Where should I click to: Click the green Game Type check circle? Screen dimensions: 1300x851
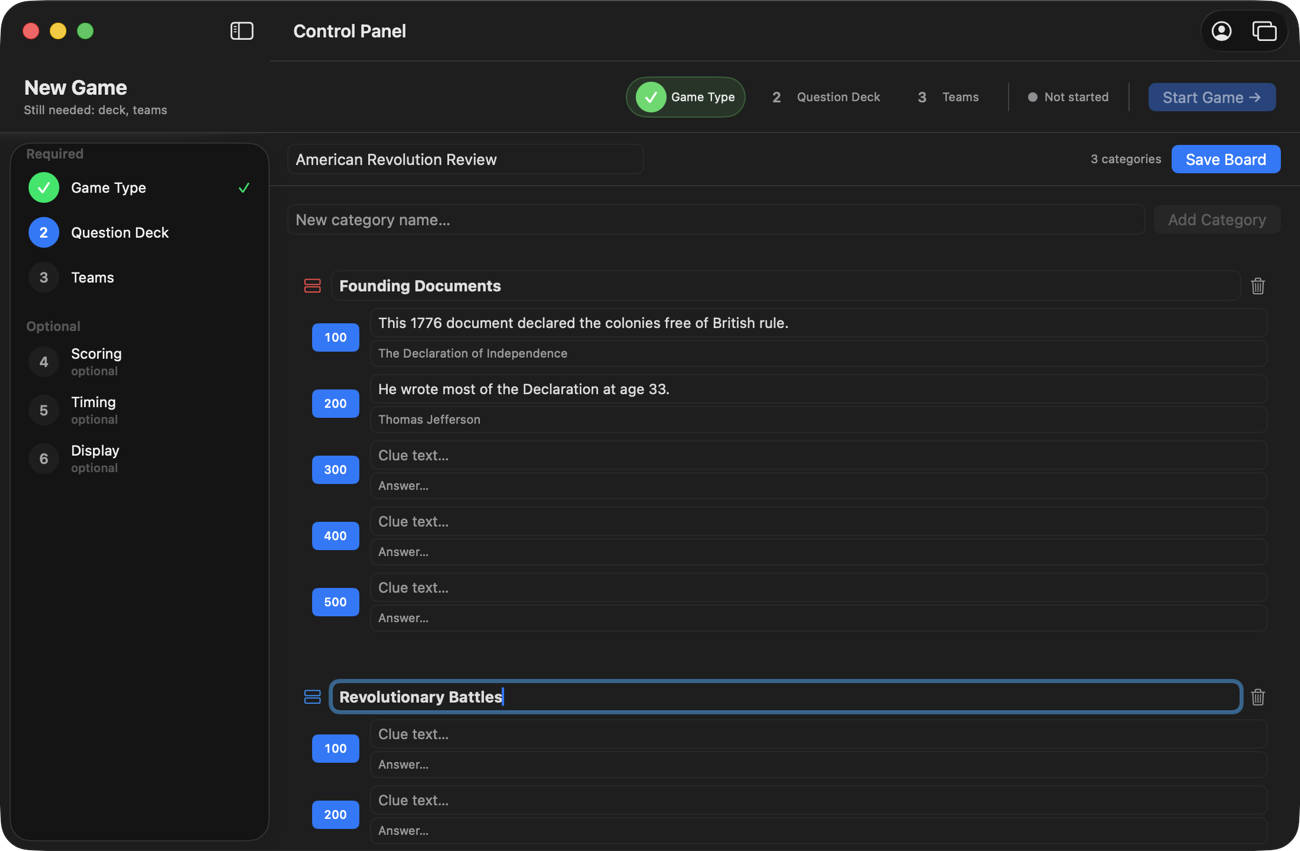[x=43, y=188]
